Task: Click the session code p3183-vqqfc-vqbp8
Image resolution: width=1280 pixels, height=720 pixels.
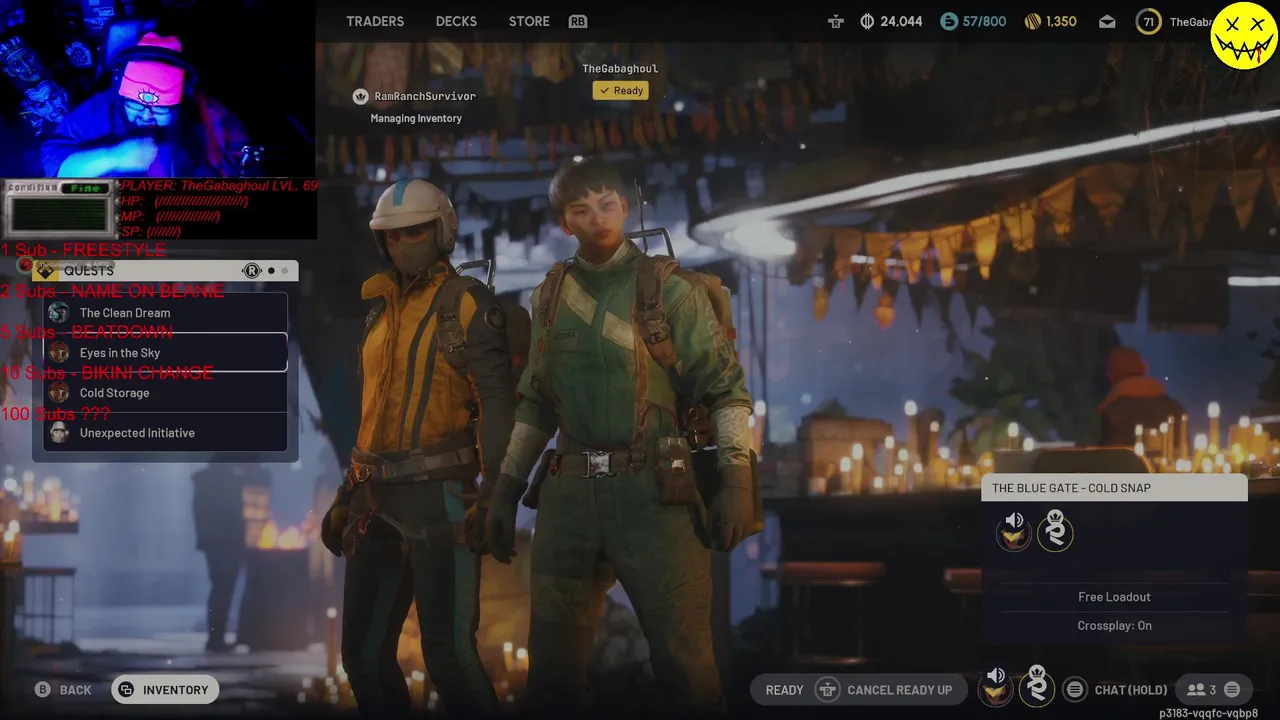Action: pos(1208,713)
